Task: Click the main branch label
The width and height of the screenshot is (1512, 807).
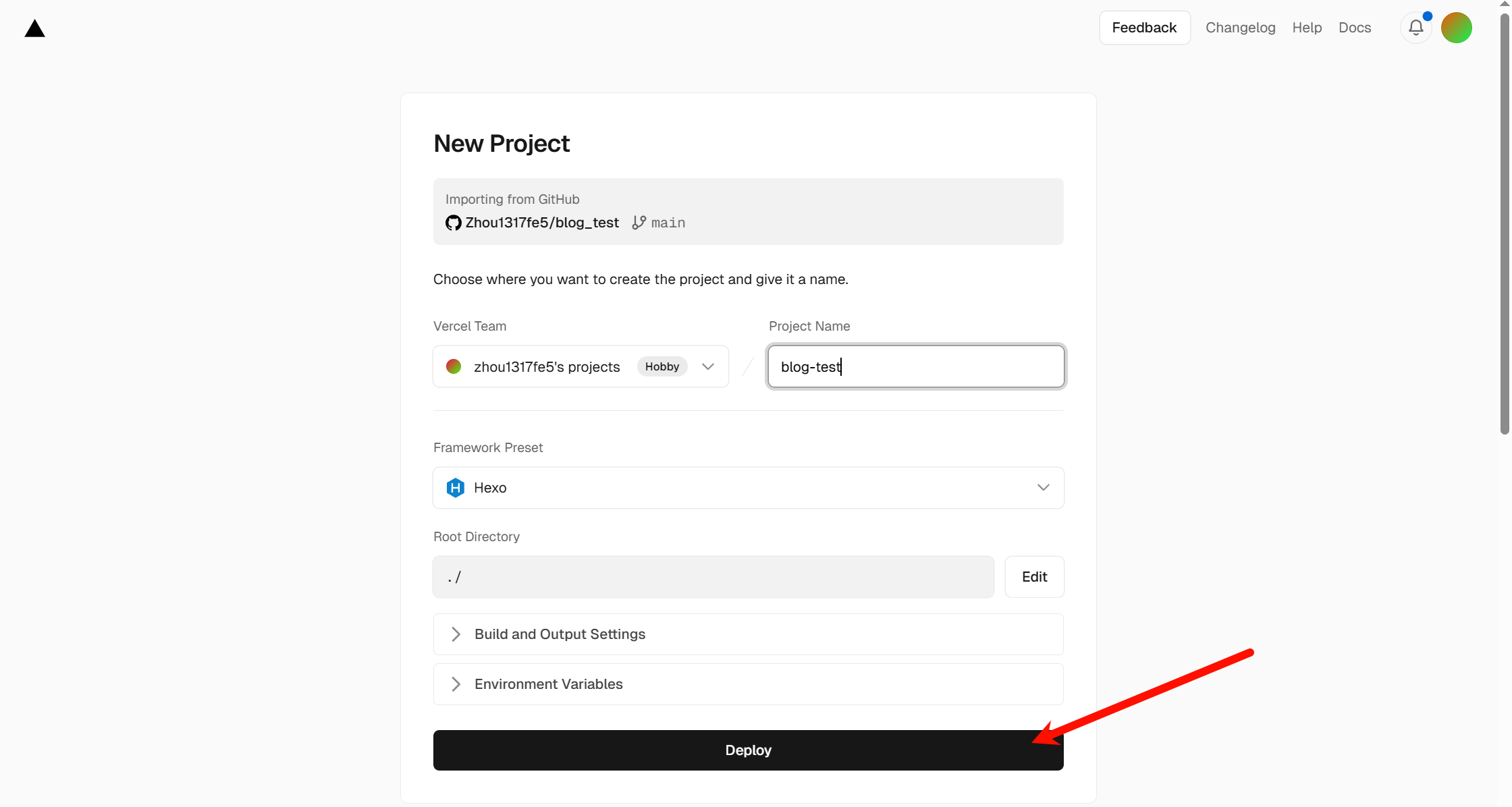Action: click(x=668, y=223)
